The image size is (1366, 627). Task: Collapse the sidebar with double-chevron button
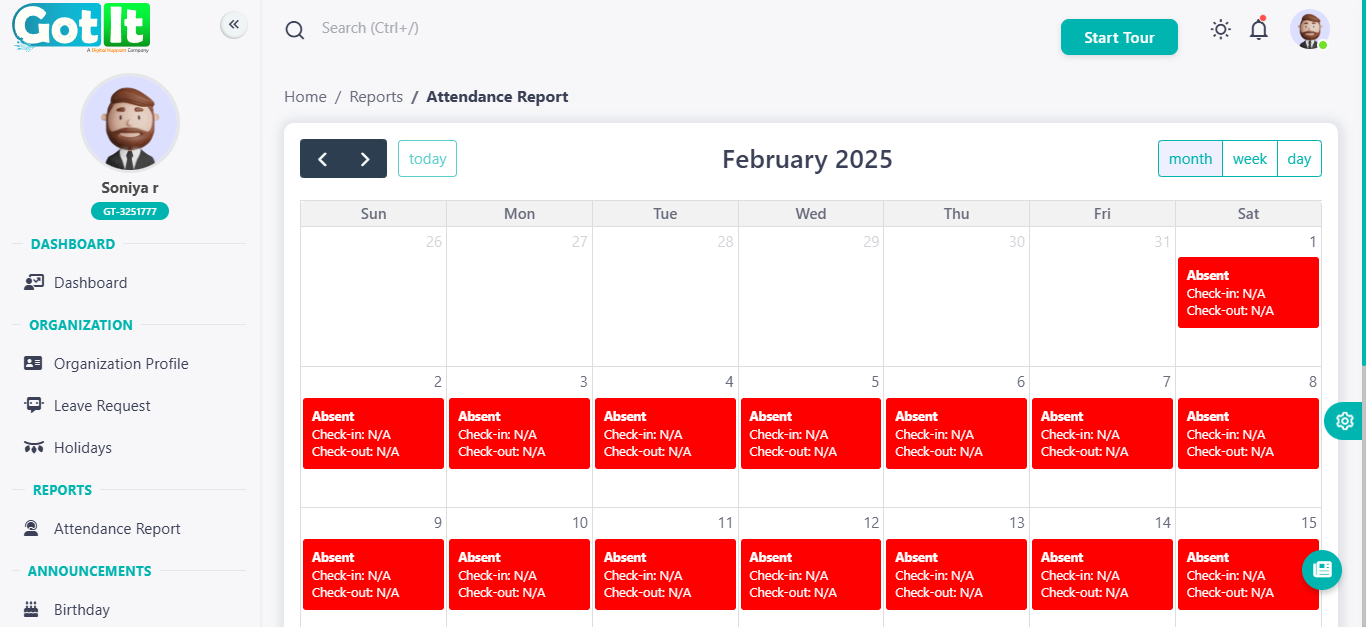click(233, 25)
